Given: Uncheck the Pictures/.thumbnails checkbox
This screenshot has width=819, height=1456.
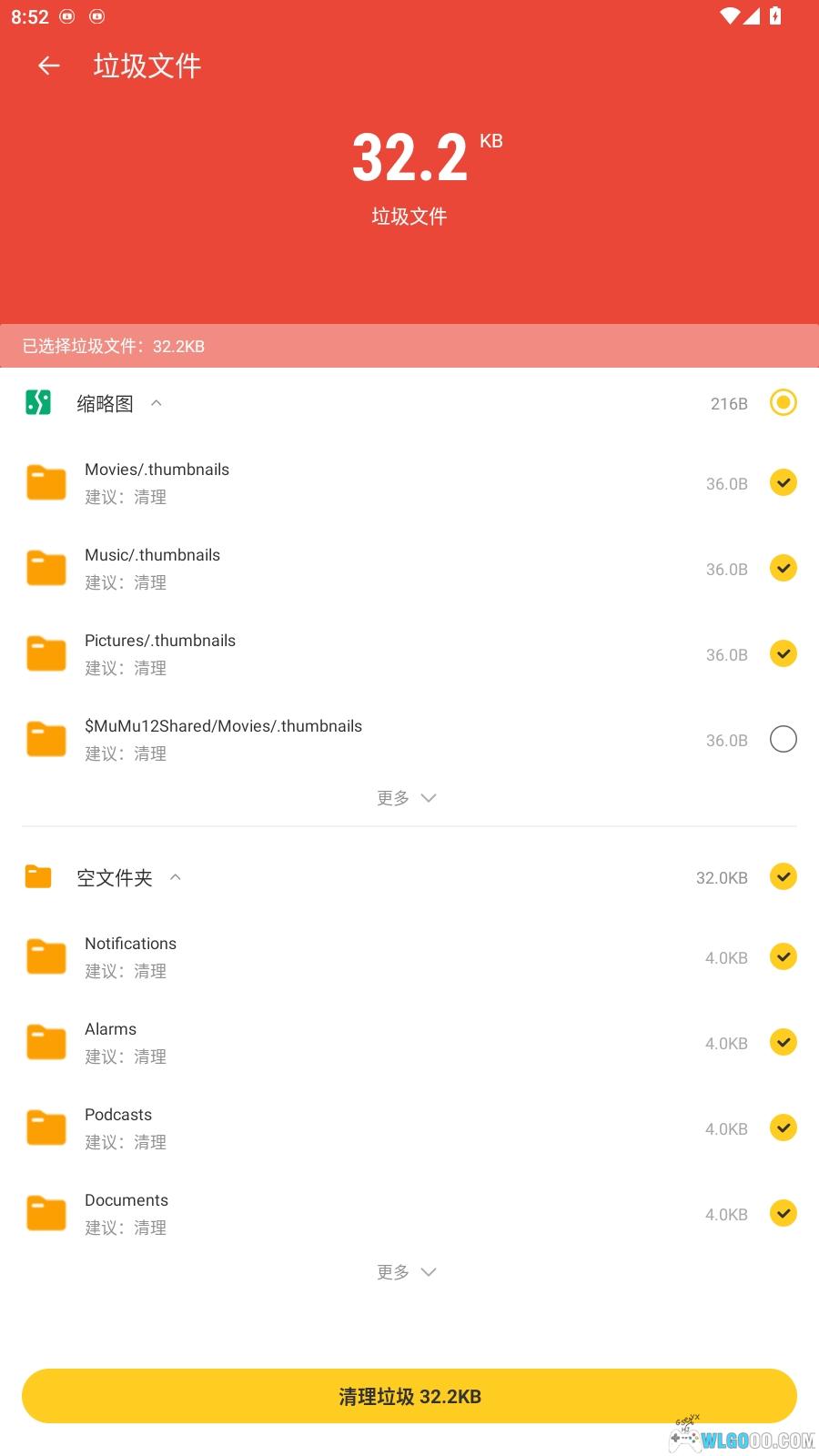Looking at the screenshot, I should tap(783, 653).
